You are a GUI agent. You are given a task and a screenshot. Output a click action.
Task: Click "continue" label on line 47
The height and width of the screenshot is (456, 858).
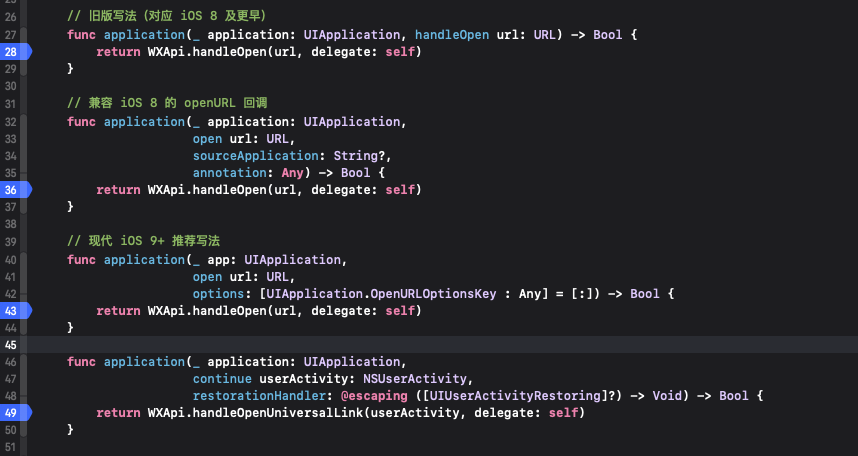(x=222, y=379)
